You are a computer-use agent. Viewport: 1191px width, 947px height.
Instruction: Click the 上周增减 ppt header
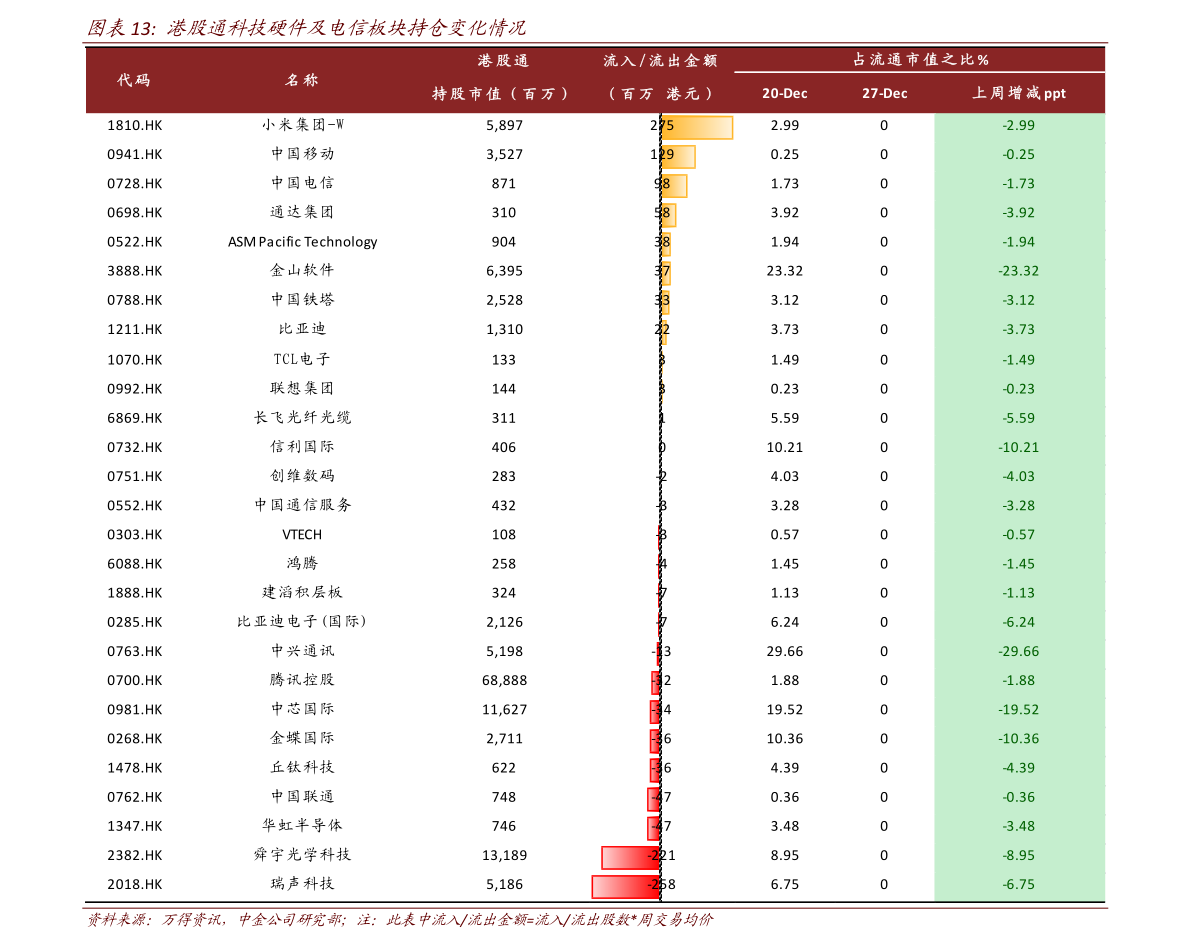pyautogui.click(x=1019, y=93)
